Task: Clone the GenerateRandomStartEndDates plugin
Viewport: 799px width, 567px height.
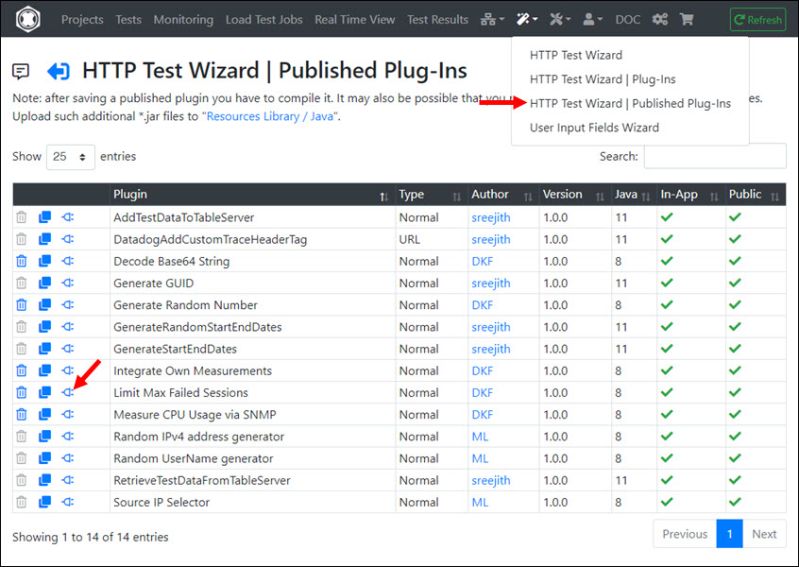Action: point(45,327)
